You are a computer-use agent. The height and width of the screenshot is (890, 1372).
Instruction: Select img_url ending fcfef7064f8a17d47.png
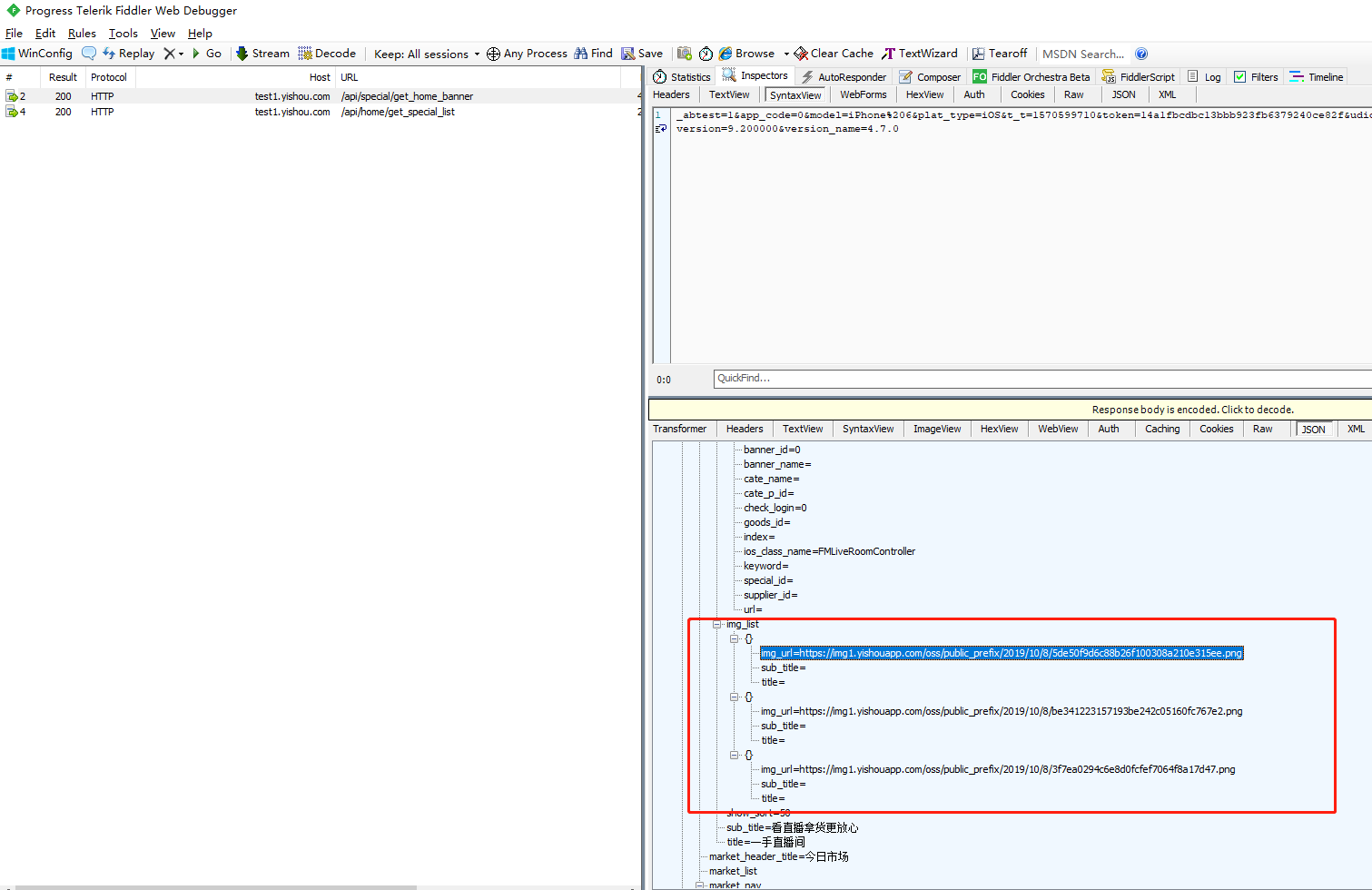click(x=998, y=769)
